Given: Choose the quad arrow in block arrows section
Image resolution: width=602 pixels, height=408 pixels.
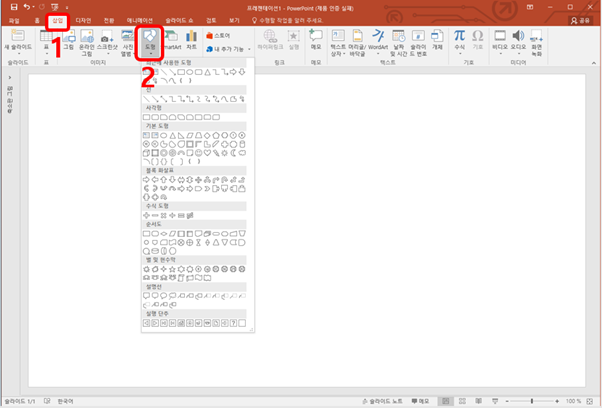Looking at the screenshot, I should coord(198,180).
